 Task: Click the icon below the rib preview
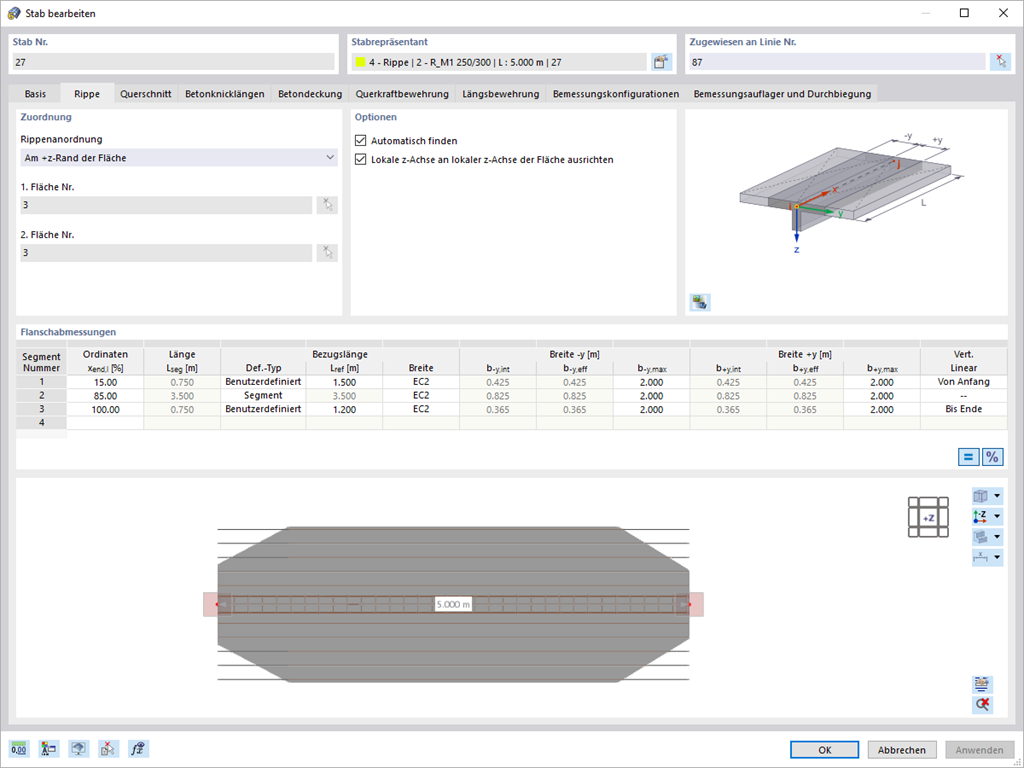click(x=700, y=302)
